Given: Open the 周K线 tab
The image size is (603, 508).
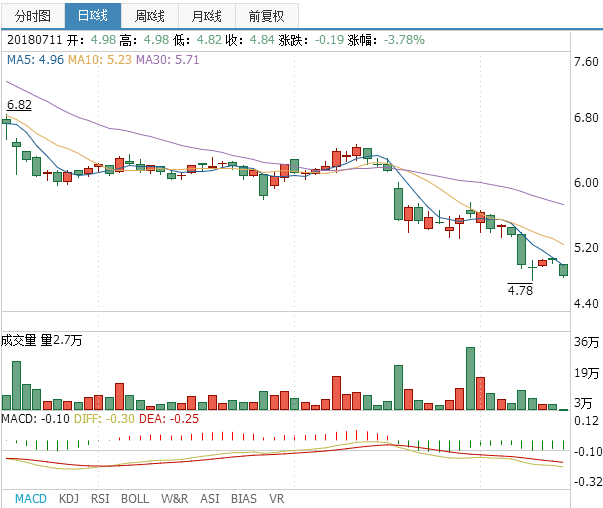Looking at the screenshot, I should click(150, 16).
